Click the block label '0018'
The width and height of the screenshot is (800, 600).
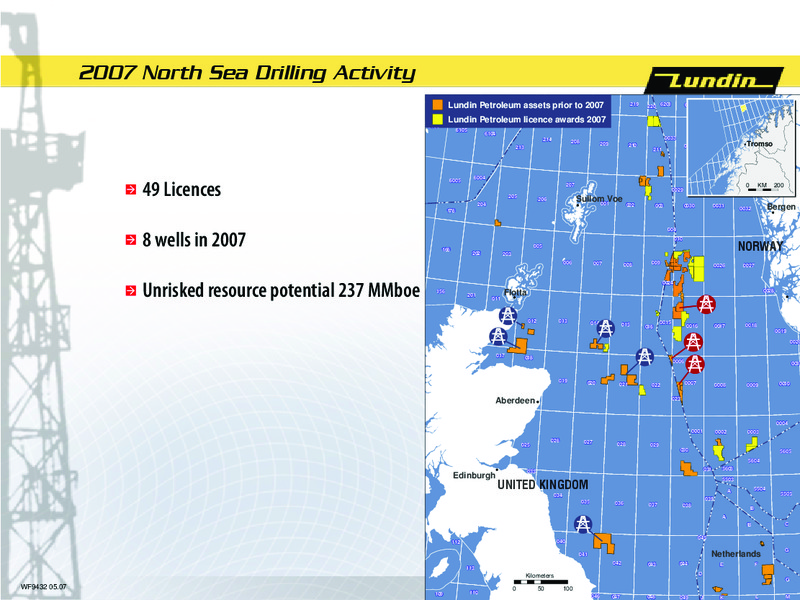pos(750,325)
